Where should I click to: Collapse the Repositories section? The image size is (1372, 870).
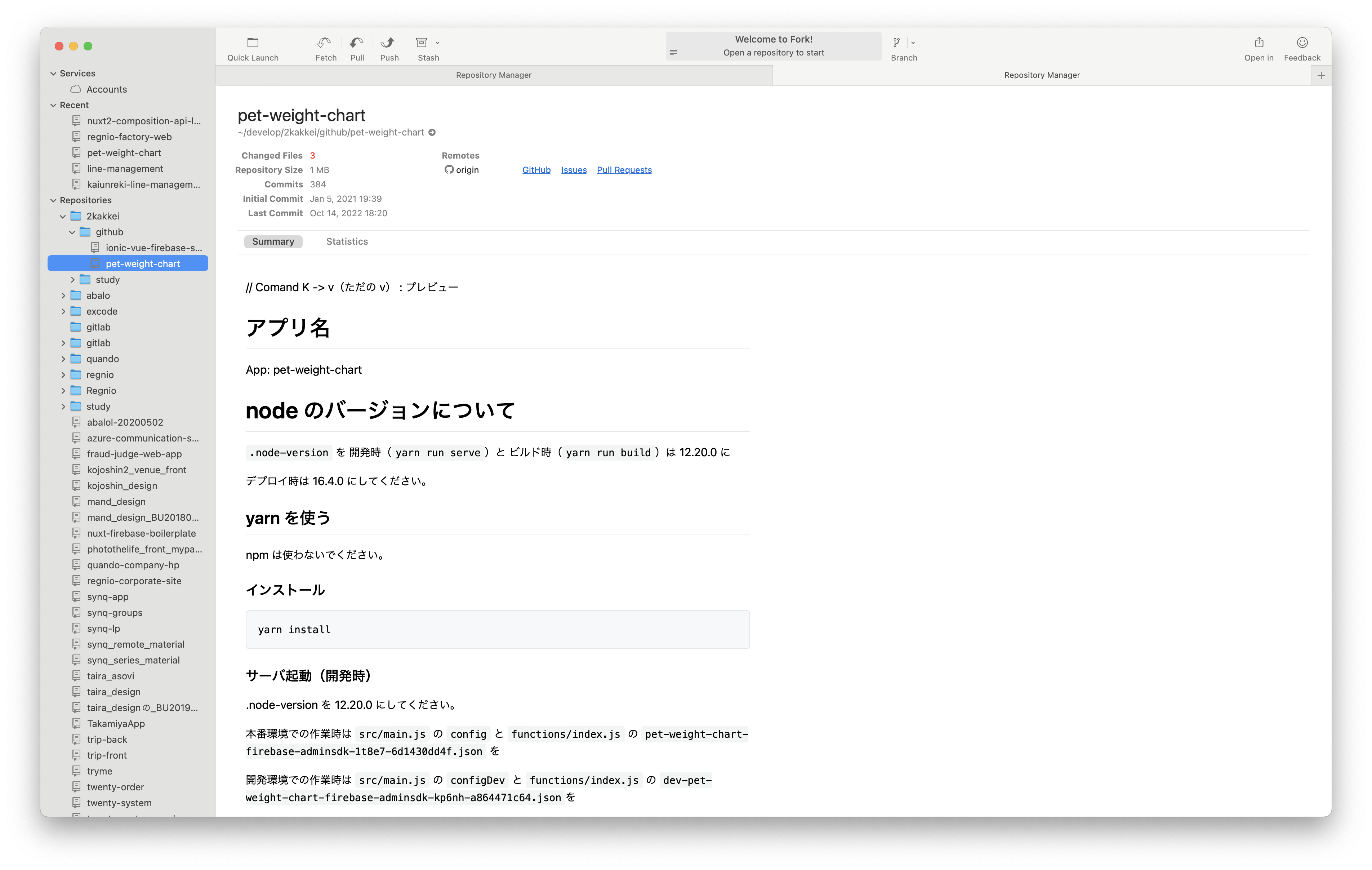(53, 200)
